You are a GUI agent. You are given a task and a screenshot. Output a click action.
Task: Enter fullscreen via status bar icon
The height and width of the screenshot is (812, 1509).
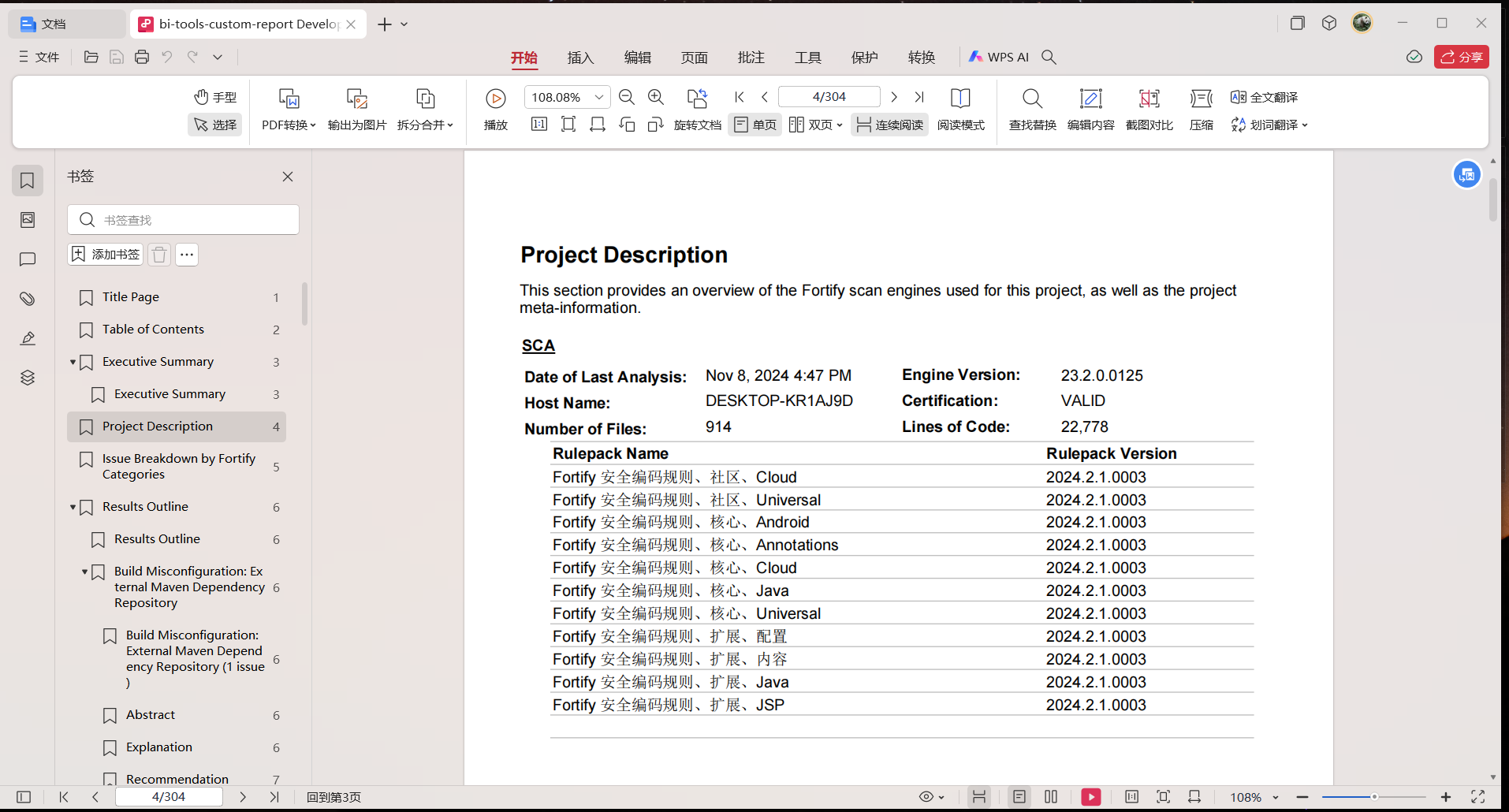pyautogui.click(x=1478, y=797)
